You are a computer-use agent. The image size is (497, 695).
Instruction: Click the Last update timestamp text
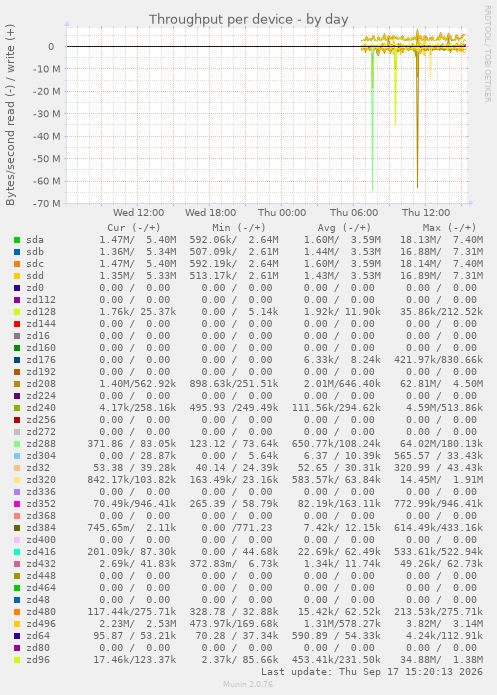[x=372, y=672]
